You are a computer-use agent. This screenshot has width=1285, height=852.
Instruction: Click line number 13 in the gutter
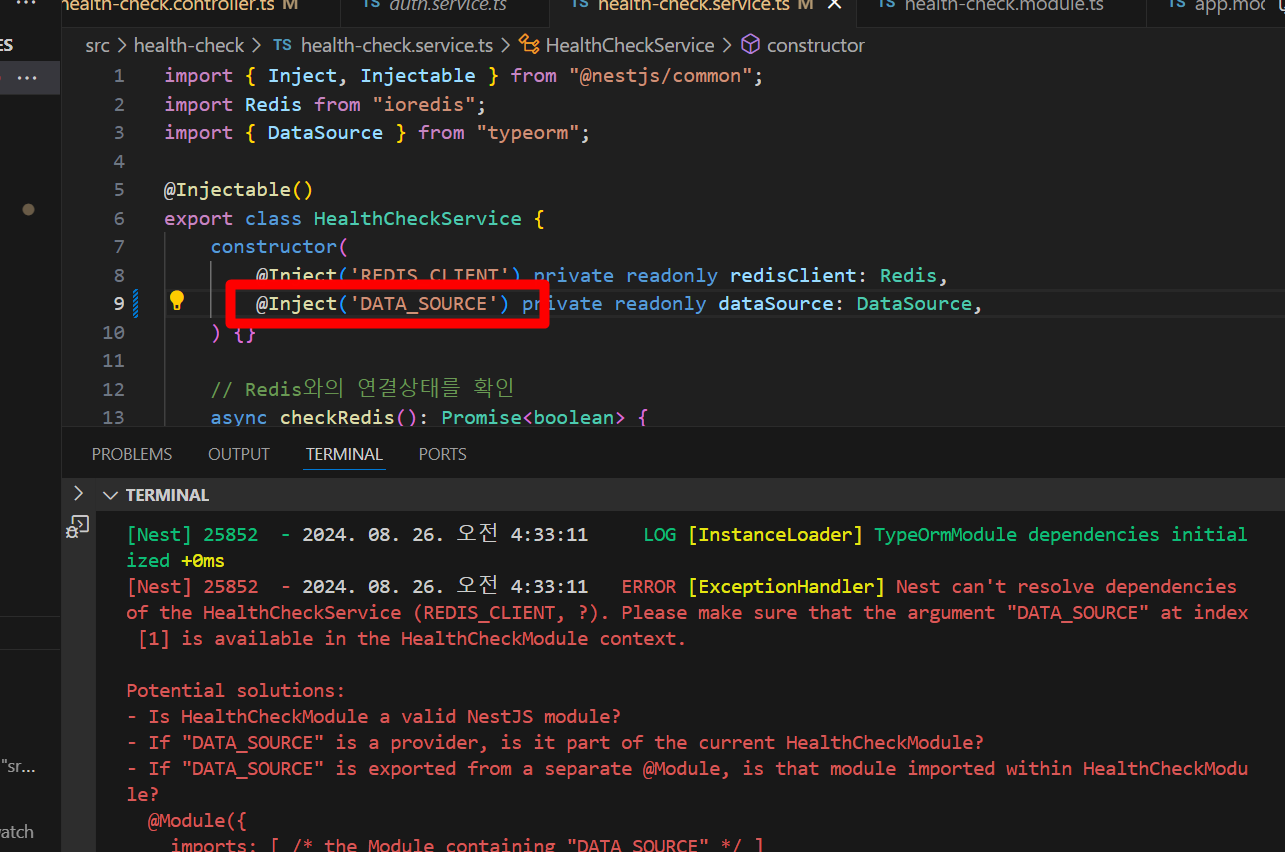[x=114, y=418]
